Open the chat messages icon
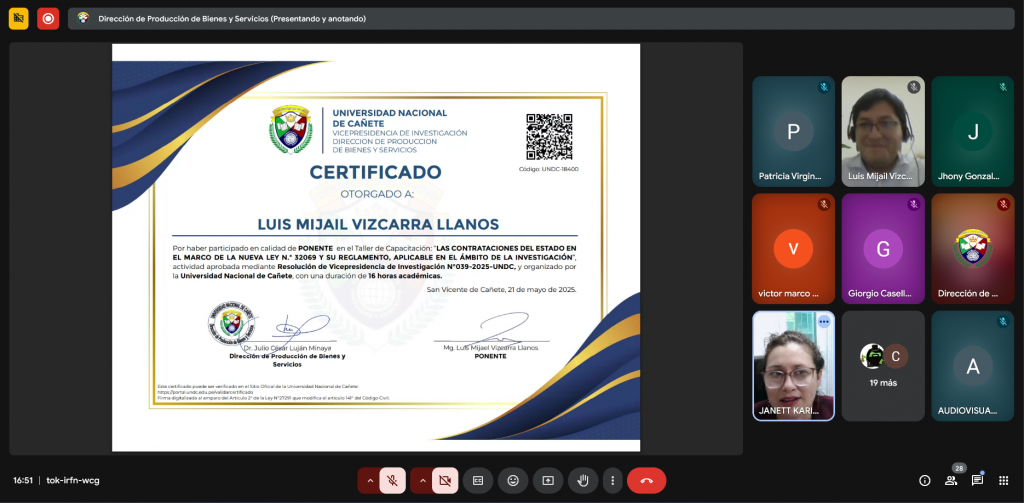This screenshot has height=503, width=1024. [x=977, y=481]
